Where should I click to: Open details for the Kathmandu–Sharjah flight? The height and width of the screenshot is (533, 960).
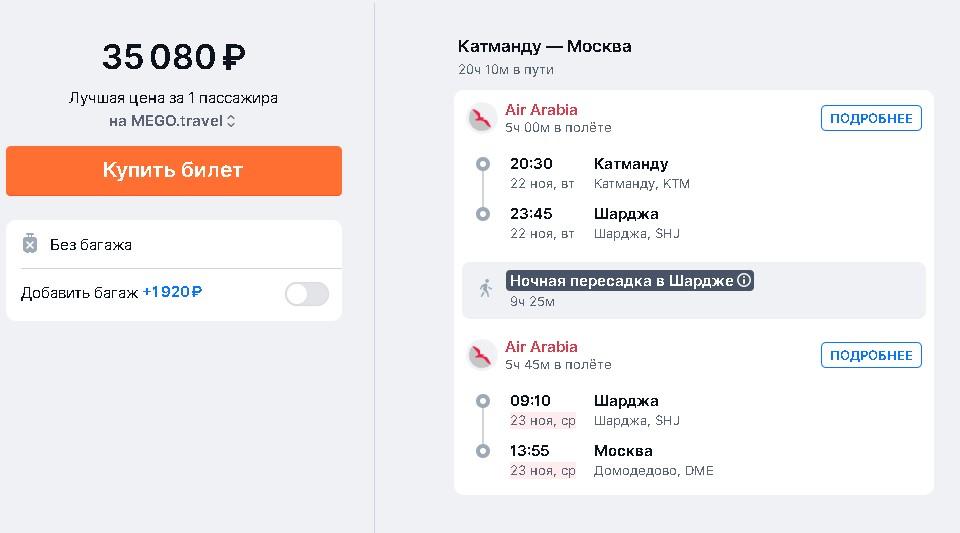(x=871, y=118)
